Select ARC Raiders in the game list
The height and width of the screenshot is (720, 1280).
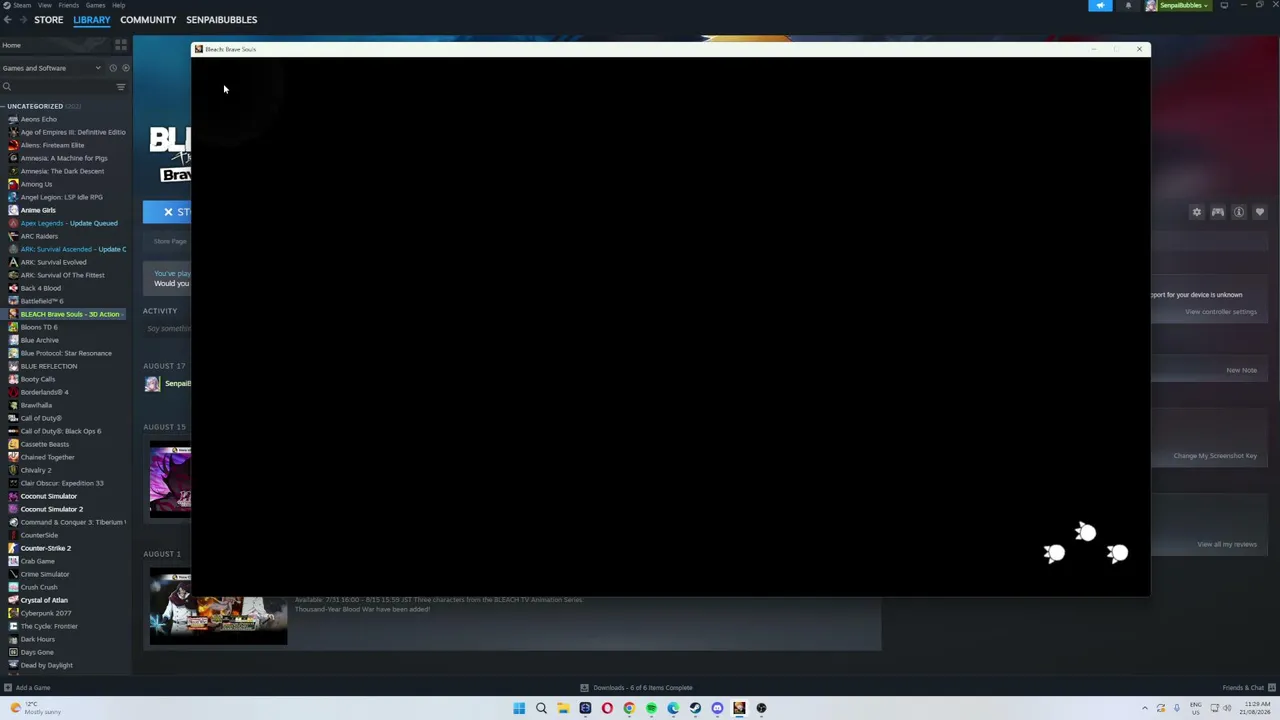click(x=39, y=236)
